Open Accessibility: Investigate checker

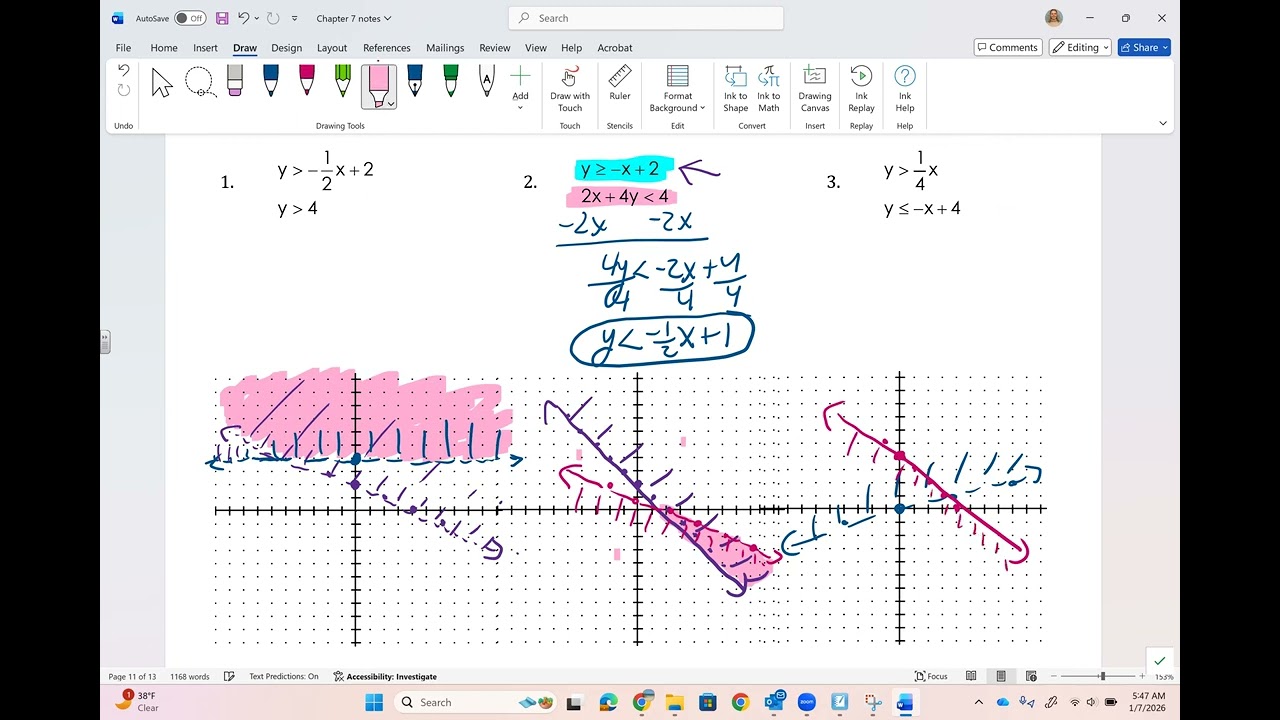click(x=385, y=677)
